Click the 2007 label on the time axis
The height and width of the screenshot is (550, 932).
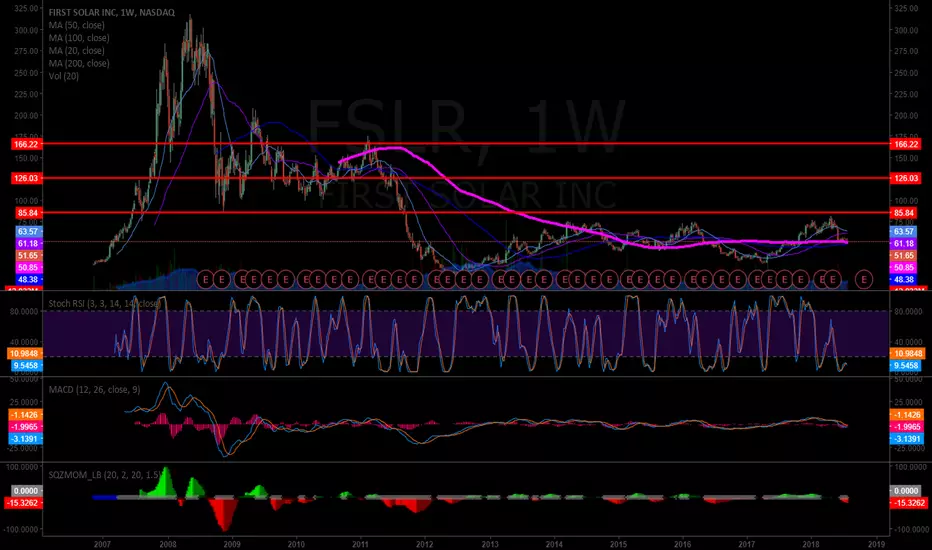(102, 543)
